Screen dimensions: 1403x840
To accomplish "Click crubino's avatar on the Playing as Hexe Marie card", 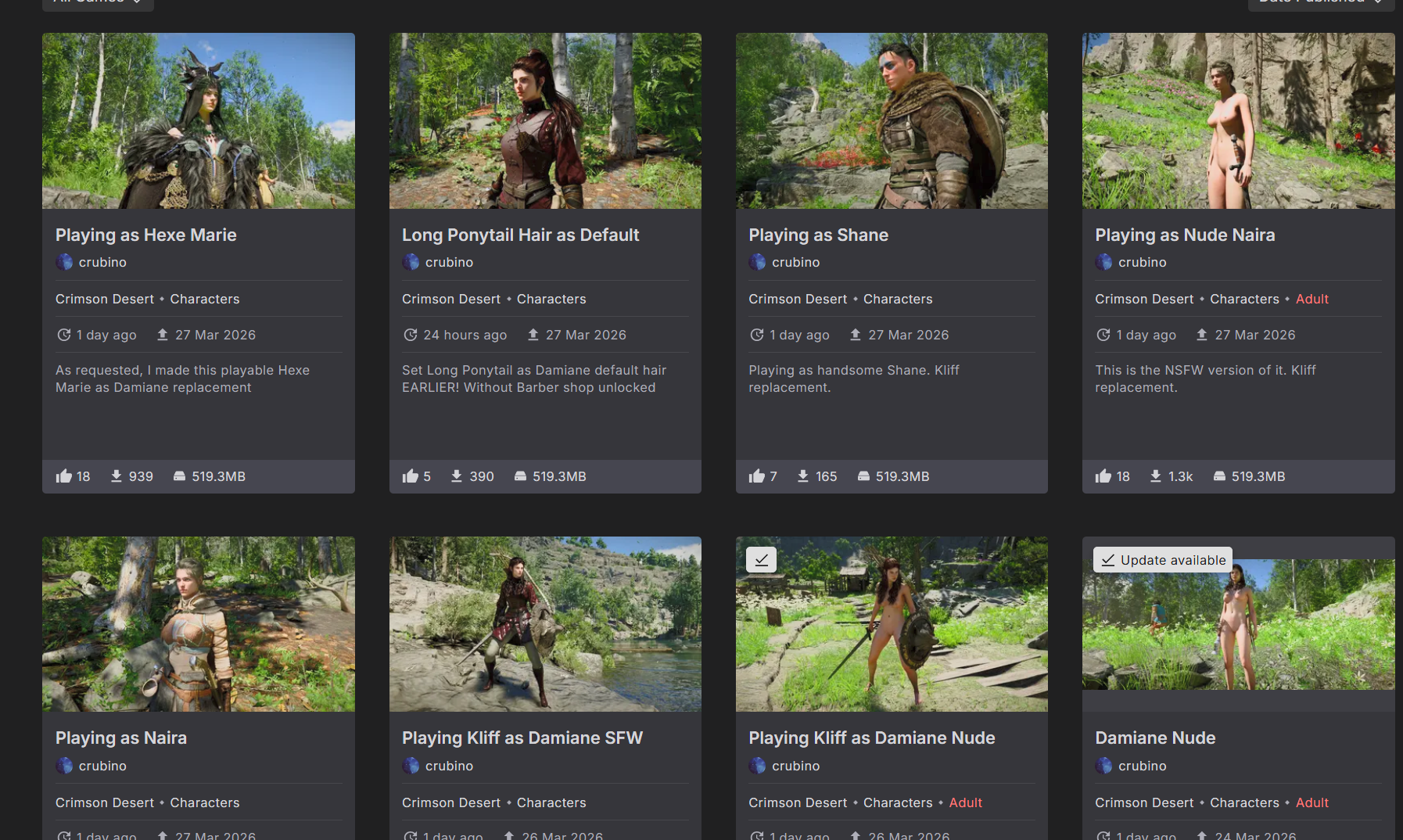I will (64, 262).
